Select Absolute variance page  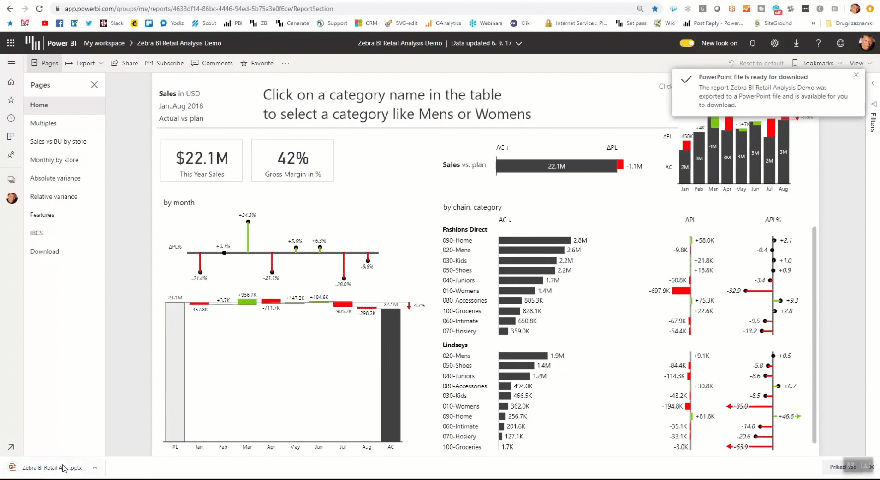[64, 178]
